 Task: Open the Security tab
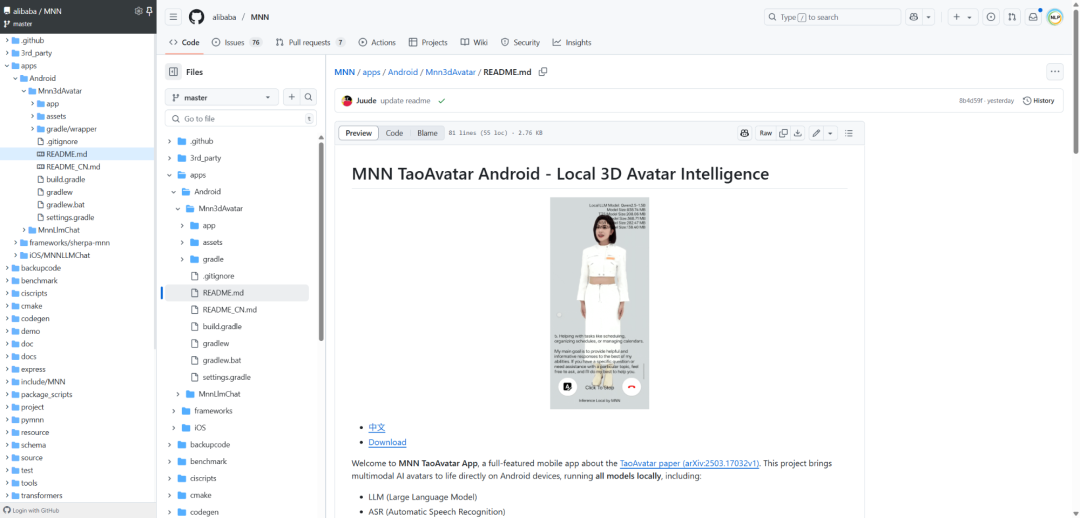[520, 42]
